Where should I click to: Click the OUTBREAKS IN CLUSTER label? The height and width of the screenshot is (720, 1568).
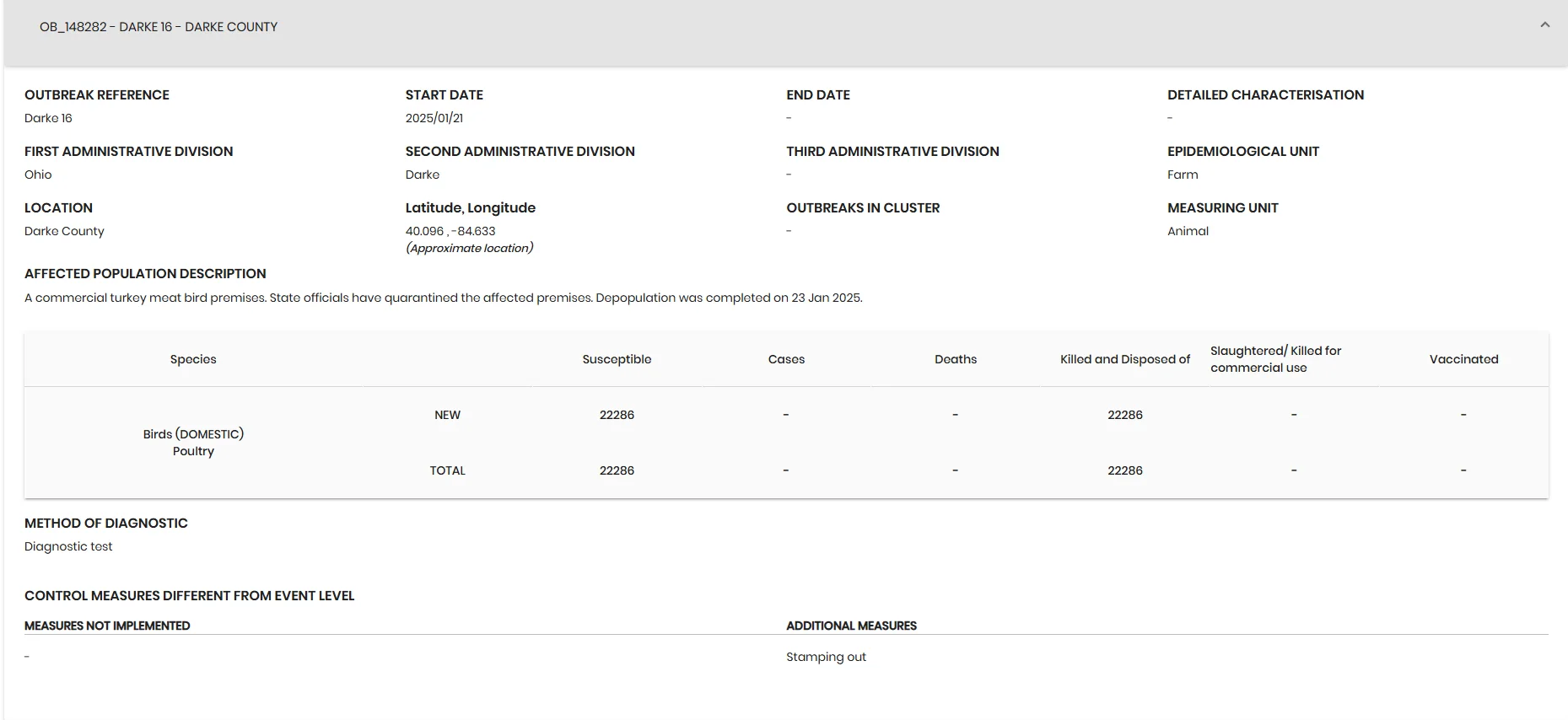863,208
